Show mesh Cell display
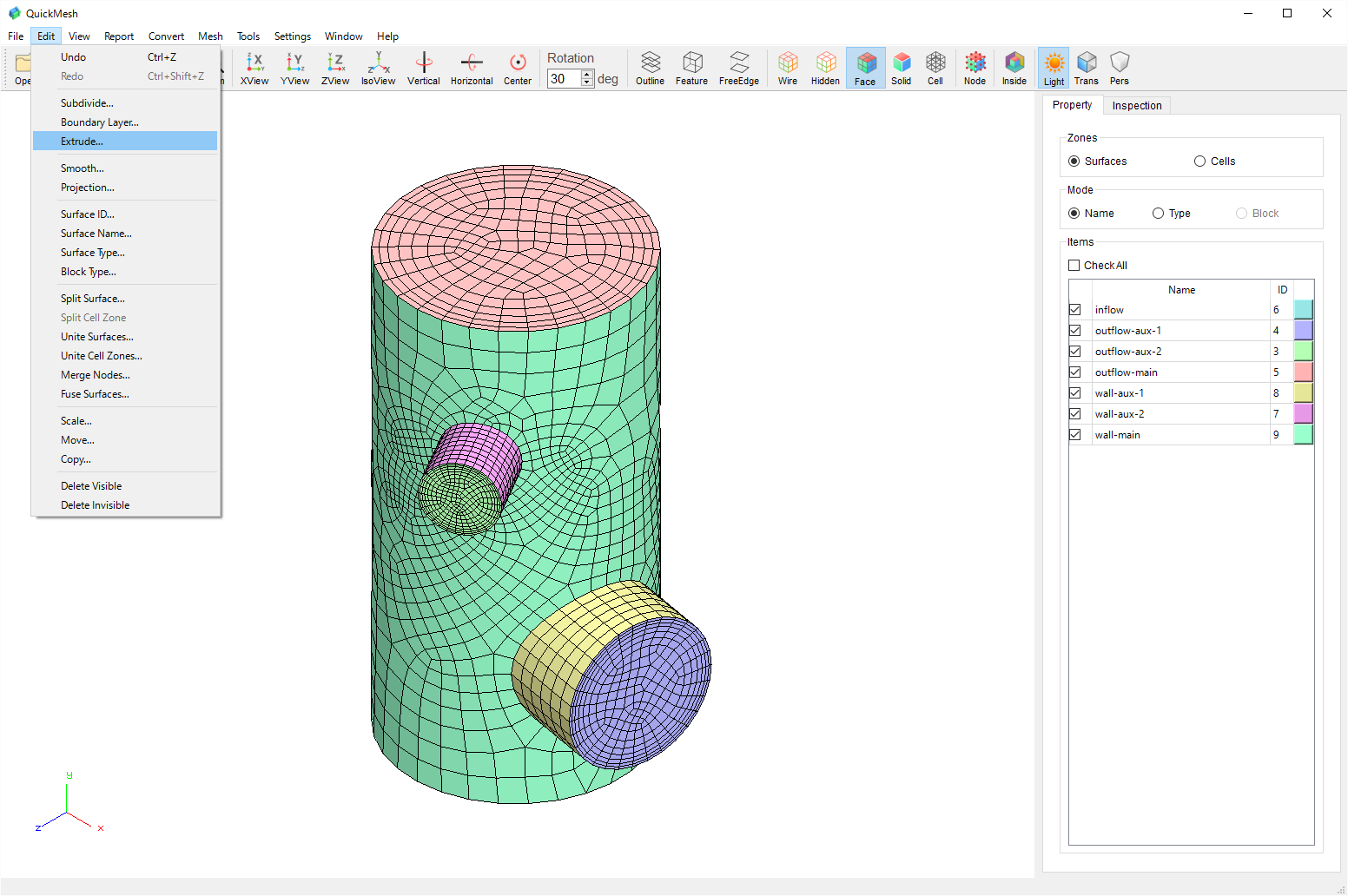Viewport: 1348px width, 896px height. tap(935, 68)
